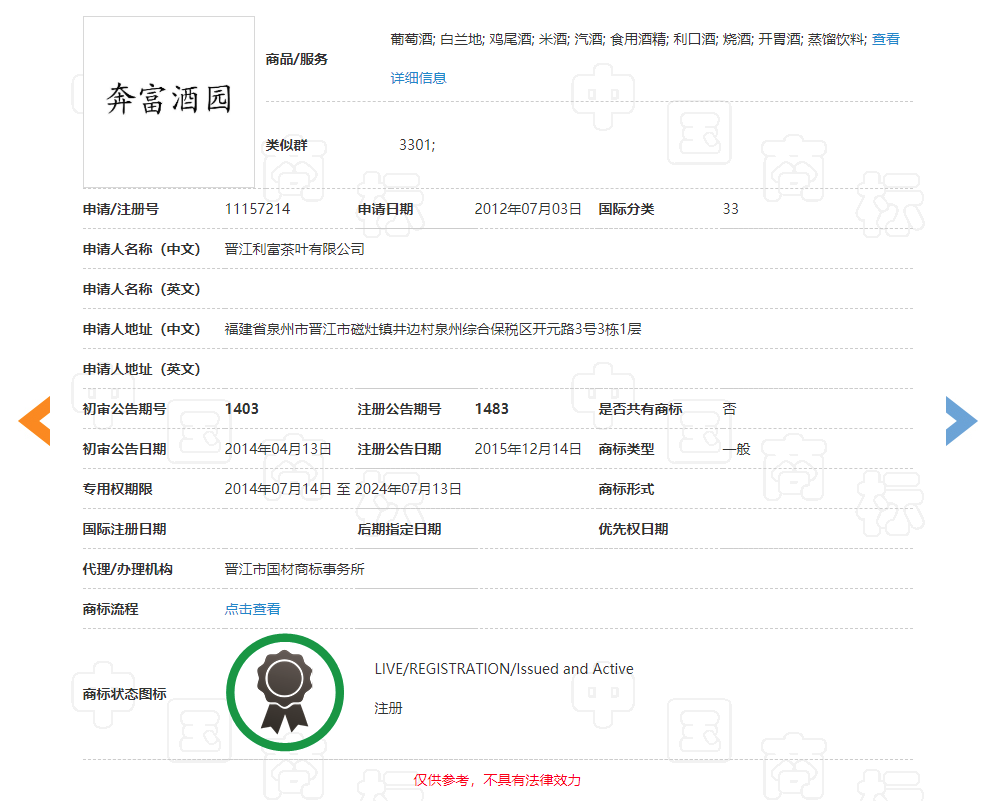Screen dimensions: 995x801
Task: Select the red disclaimer 仅供参考，不具有法律效力
Action: click(497, 780)
